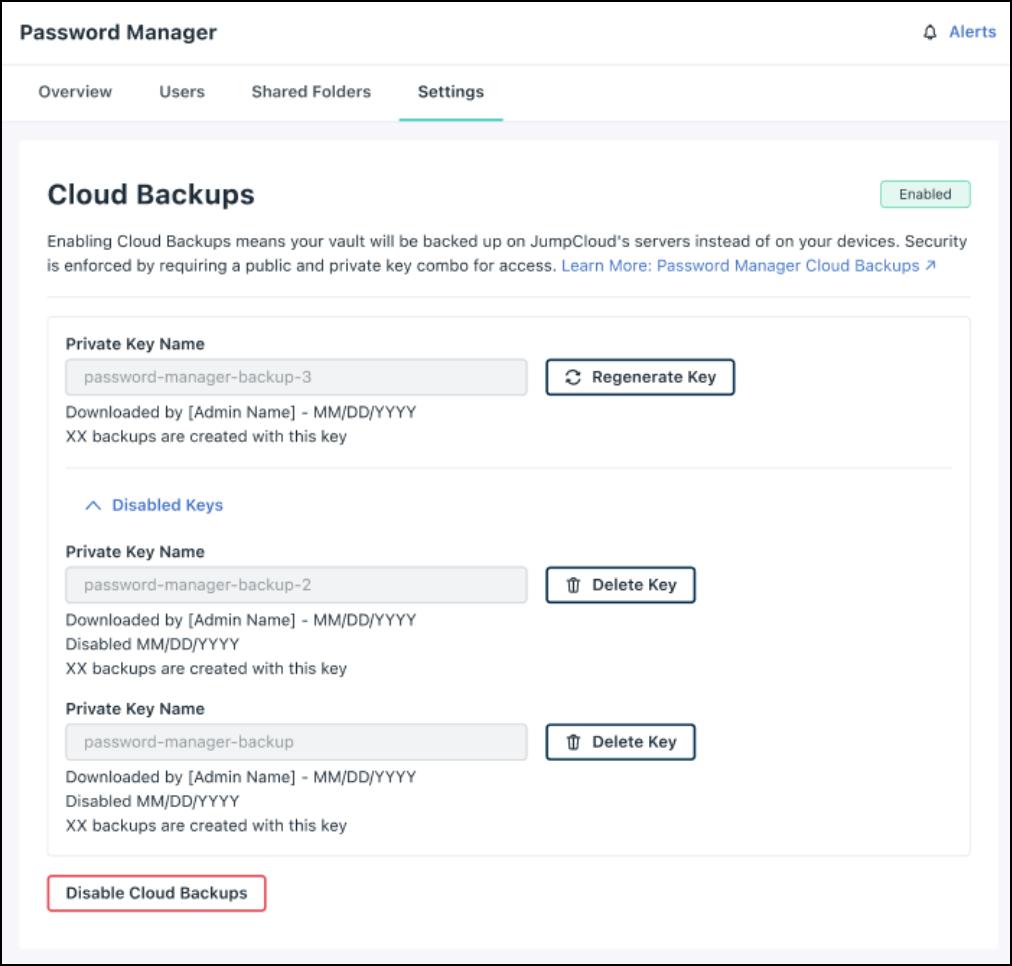Click the Disabled Keys label
This screenshot has width=1012, height=966.
(x=167, y=506)
